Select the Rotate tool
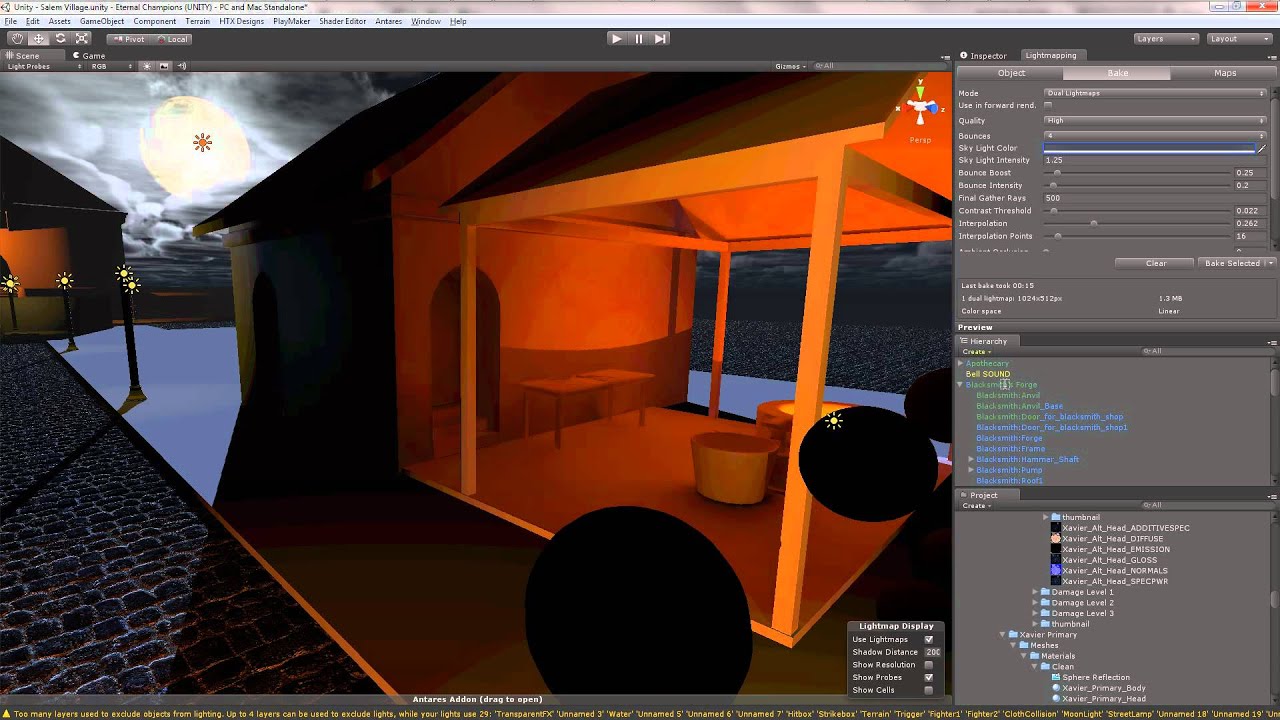The width and height of the screenshot is (1280, 720). pos(60,38)
